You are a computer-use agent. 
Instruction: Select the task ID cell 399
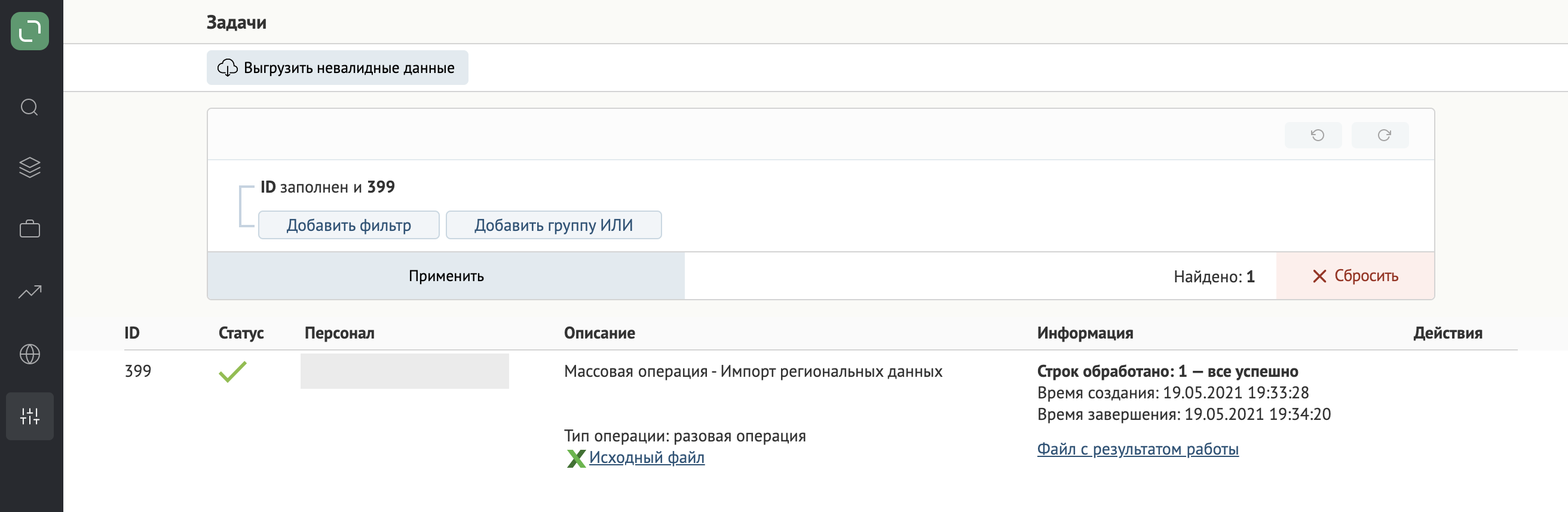[138, 371]
